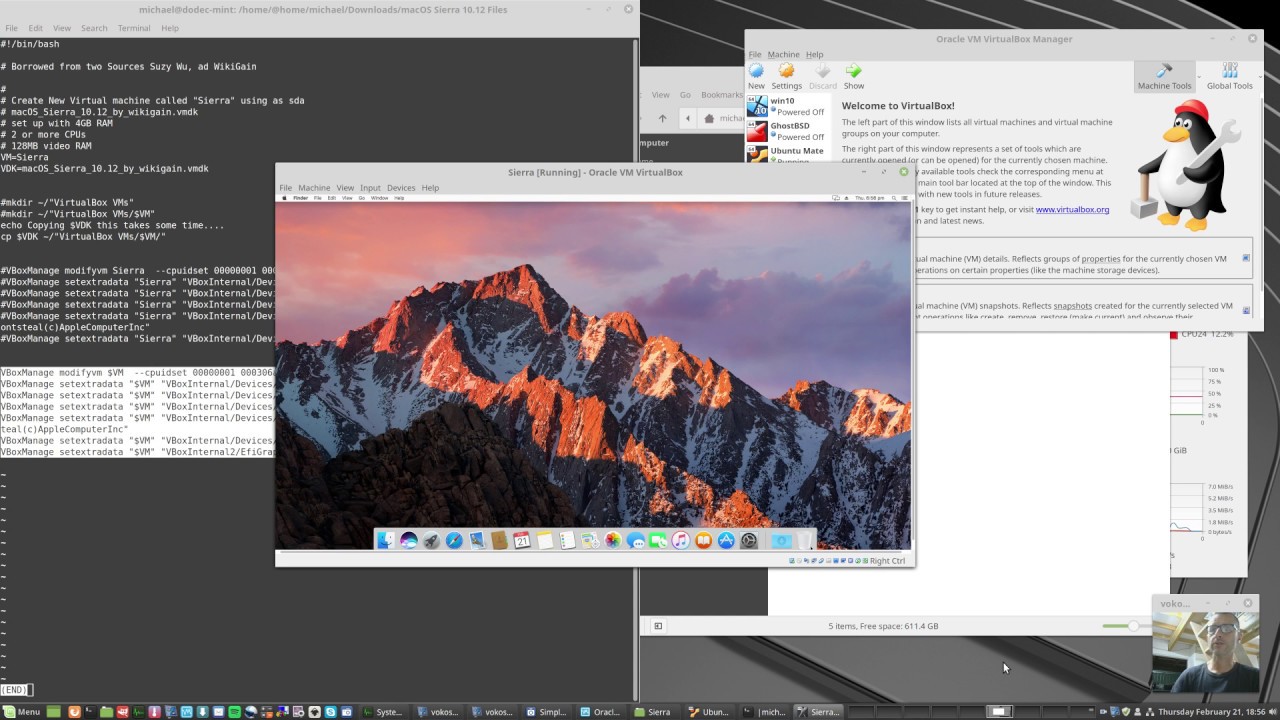This screenshot has width=1280, height=720.
Task: Open File menu in VirtualBox Manager
Action: click(755, 54)
